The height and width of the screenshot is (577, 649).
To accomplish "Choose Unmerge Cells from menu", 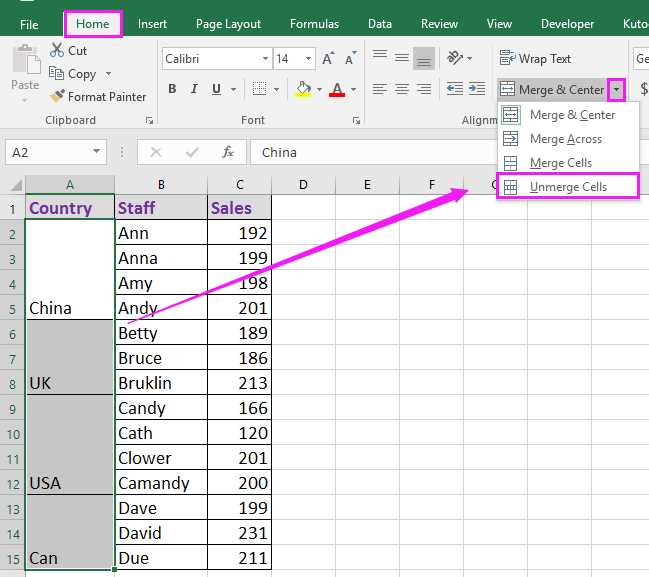I will 568,187.
